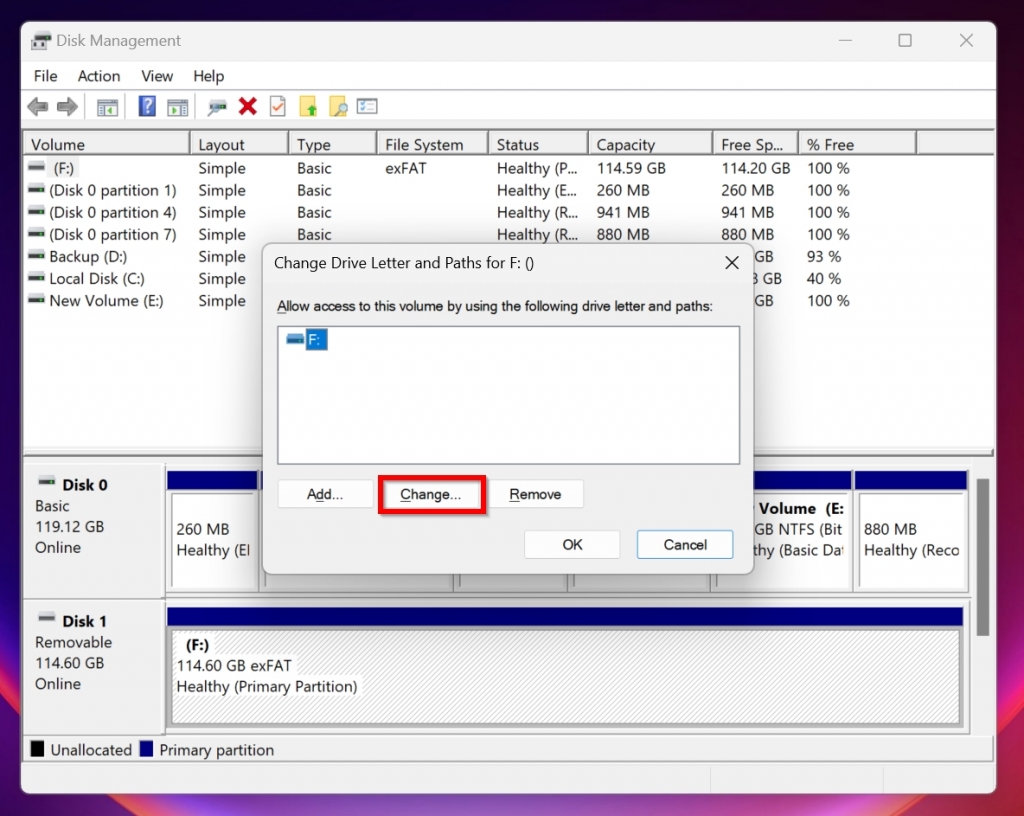Open the Help icon in the toolbar

click(146, 106)
